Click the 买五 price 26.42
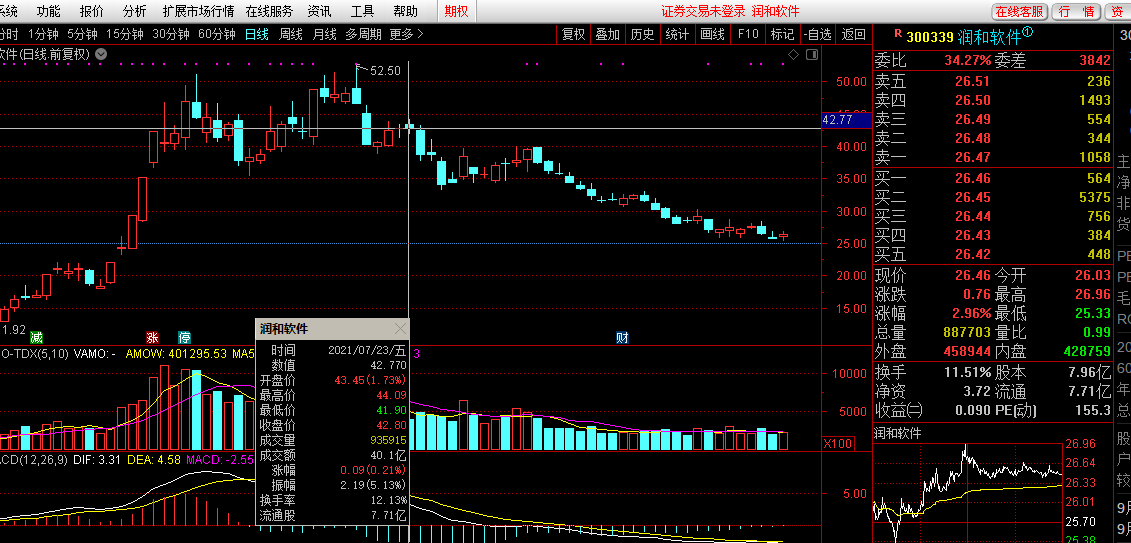1131x543 pixels. click(972, 254)
